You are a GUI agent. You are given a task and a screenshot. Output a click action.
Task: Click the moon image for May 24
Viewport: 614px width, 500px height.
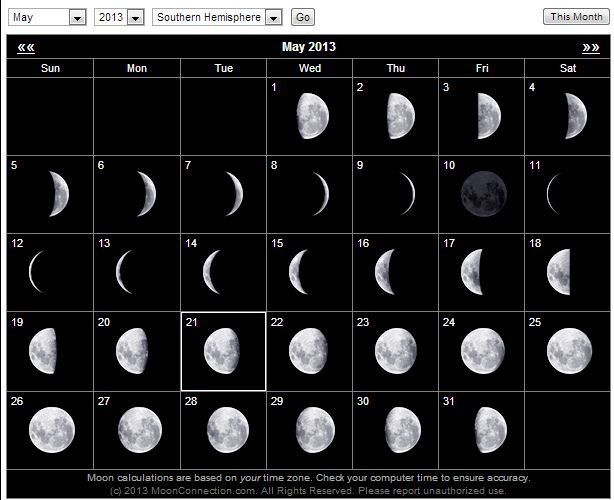(483, 351)
